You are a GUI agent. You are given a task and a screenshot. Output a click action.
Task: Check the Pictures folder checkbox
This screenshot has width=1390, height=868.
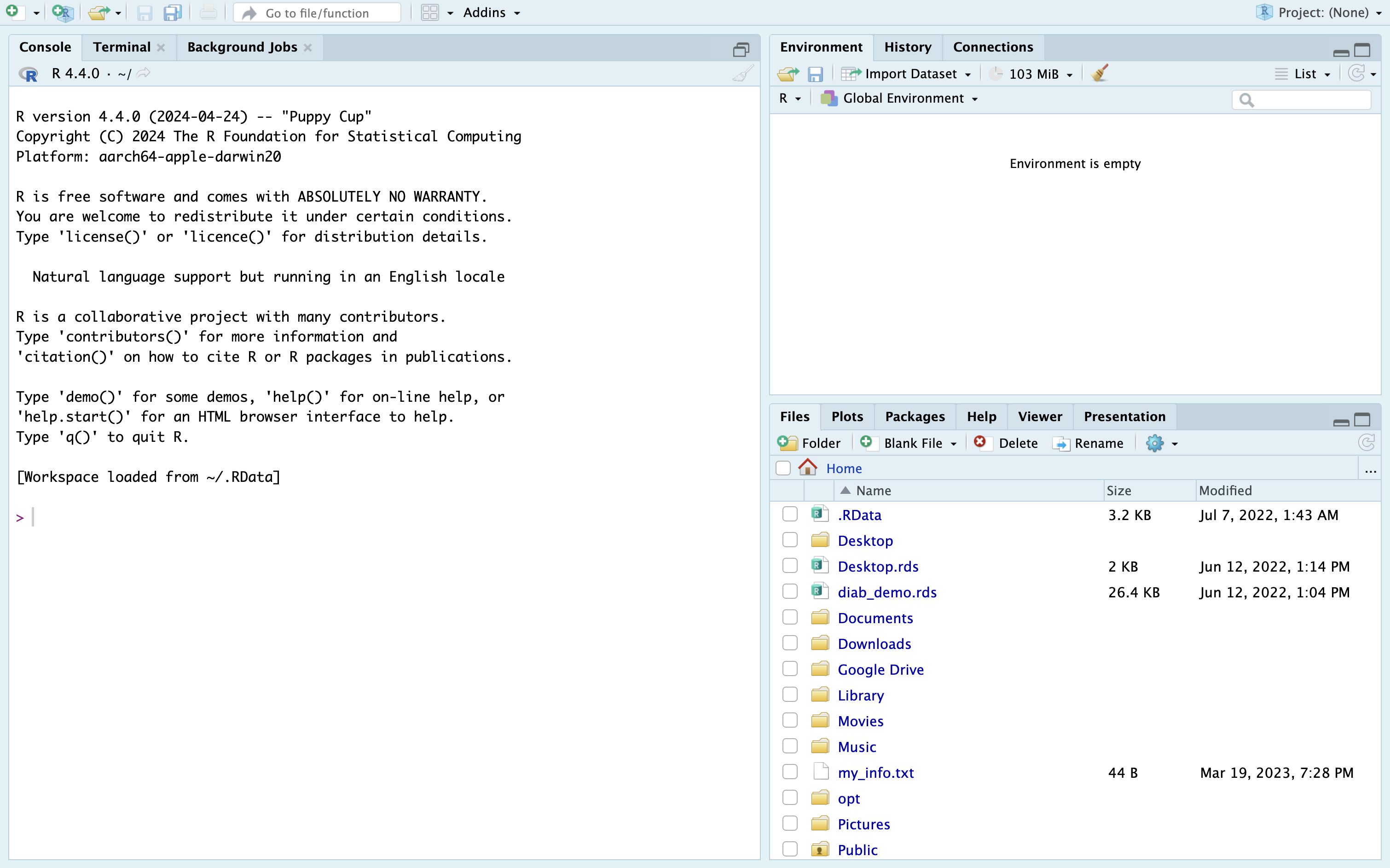coord(790,823)
